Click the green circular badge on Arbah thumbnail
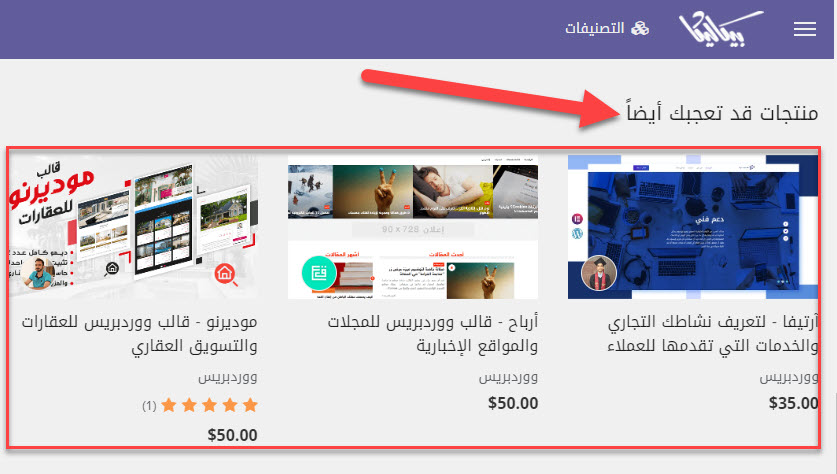Viewport: 837px width, 474px height. (x=319, y=273)
